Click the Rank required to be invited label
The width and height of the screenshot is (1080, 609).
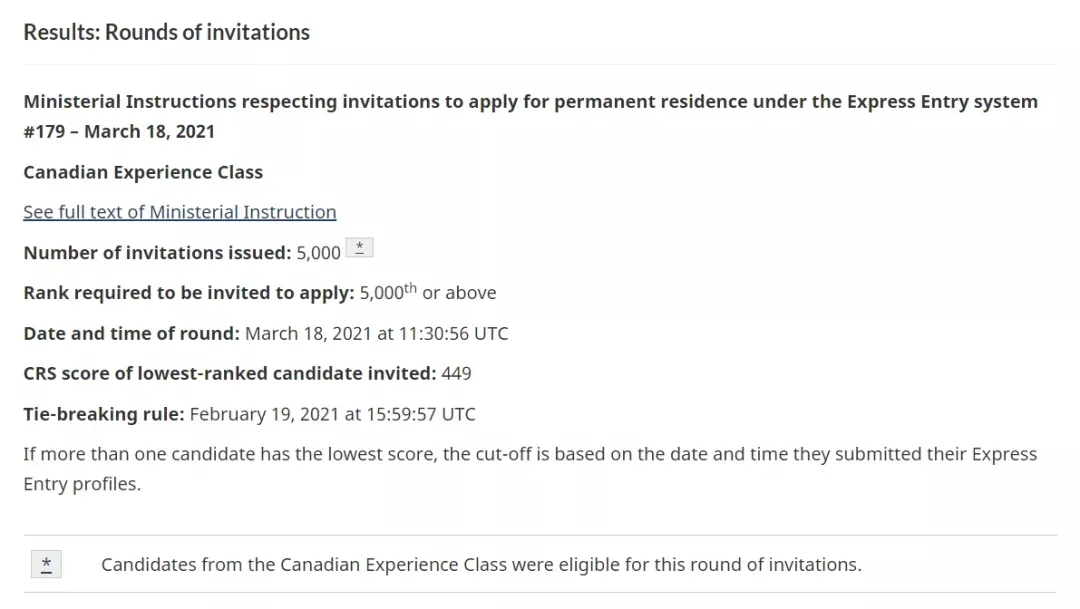point(189,293)
